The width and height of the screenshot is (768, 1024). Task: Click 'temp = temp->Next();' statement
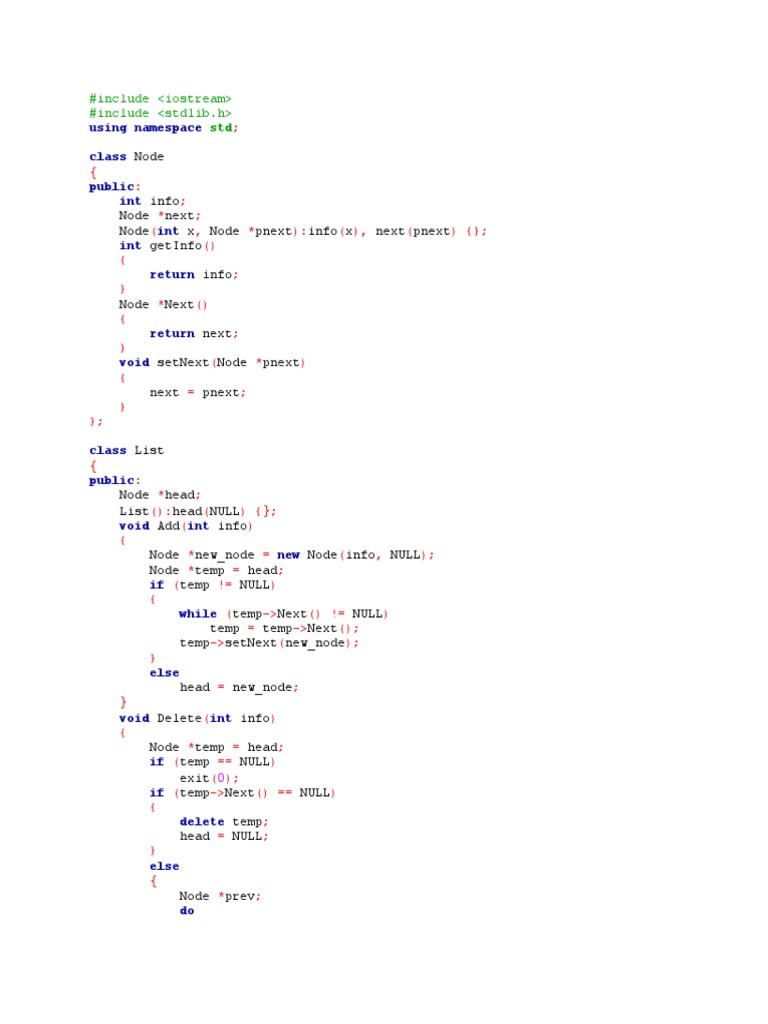click(284, 628)
